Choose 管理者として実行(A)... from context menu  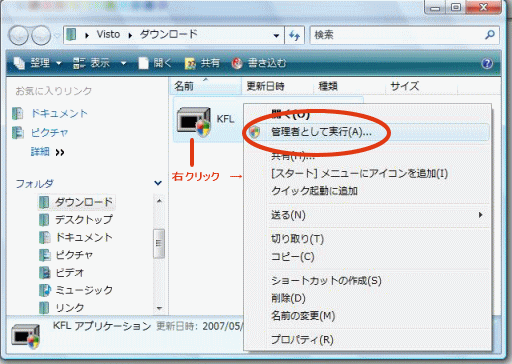pyautogui.click(x=367, y=132)
